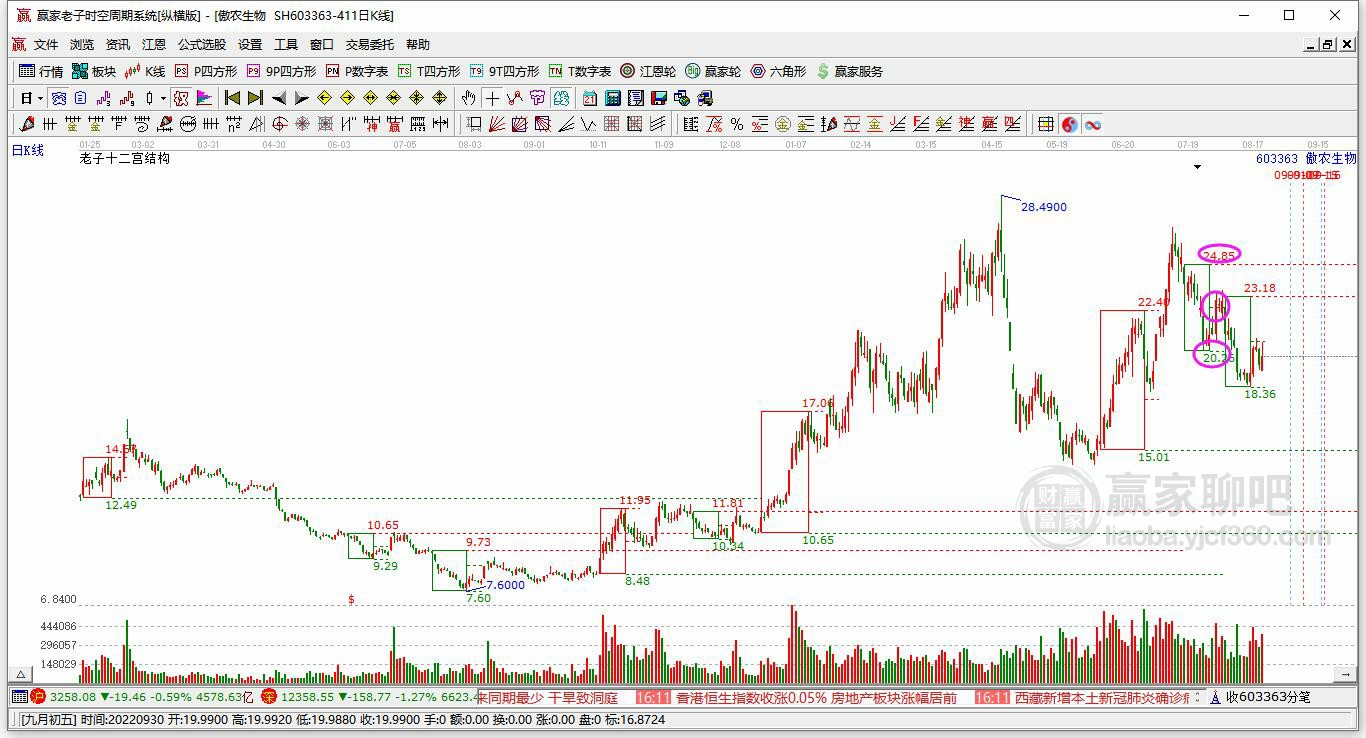Click the colorful triangle flag icon
Viewport: 1366px width, 738px height.
pyautogui.click(x=204, y=98)
